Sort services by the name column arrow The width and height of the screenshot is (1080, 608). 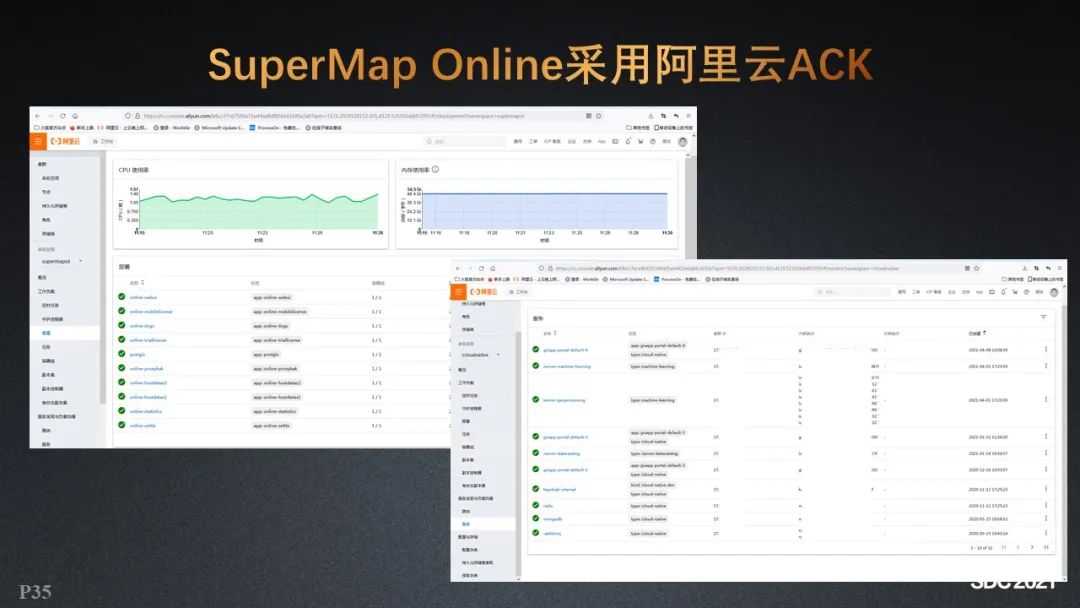pos(555,333)
